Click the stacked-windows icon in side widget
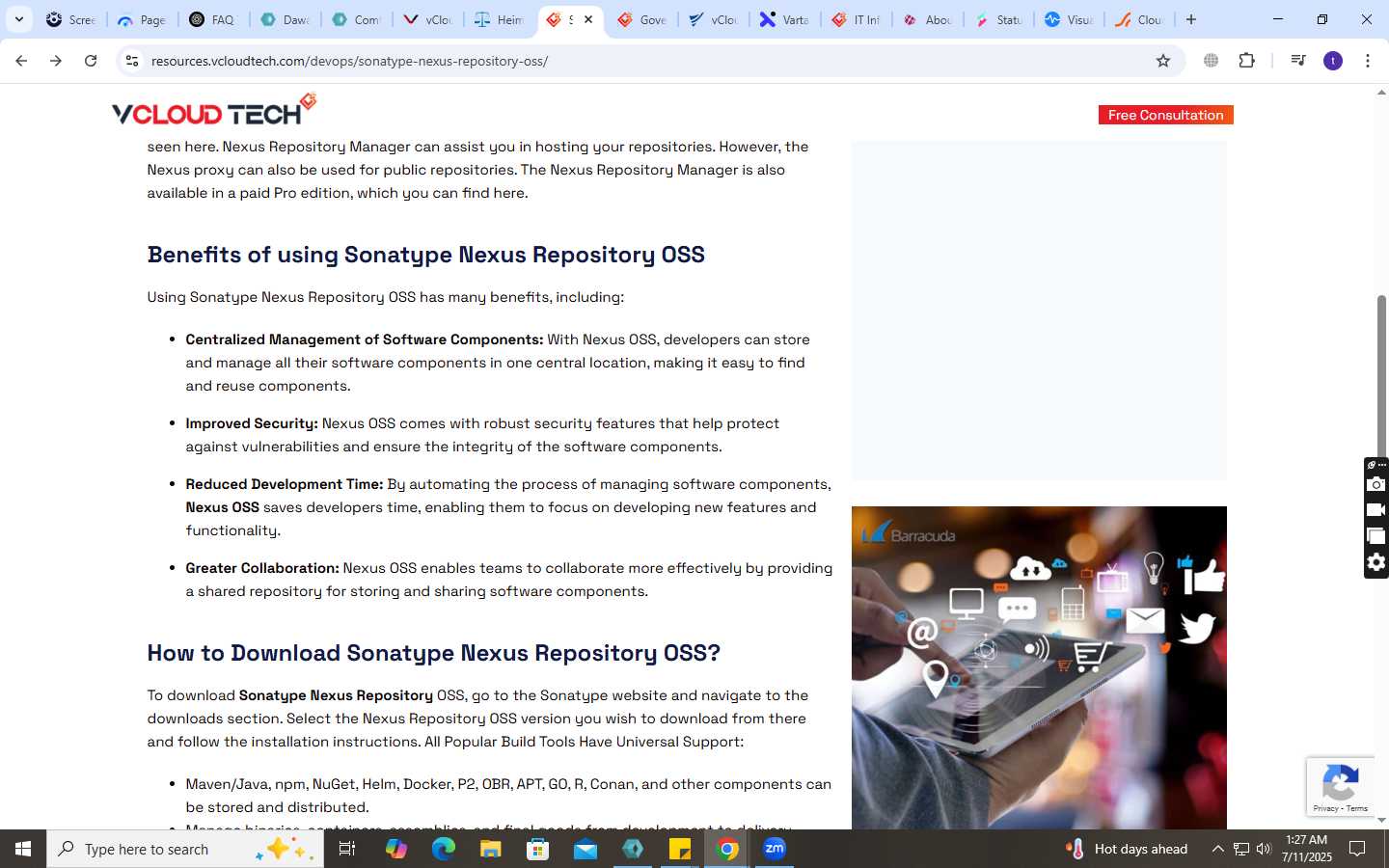The height and width of the screenshot is (868, 1389). coord(1376,536)
